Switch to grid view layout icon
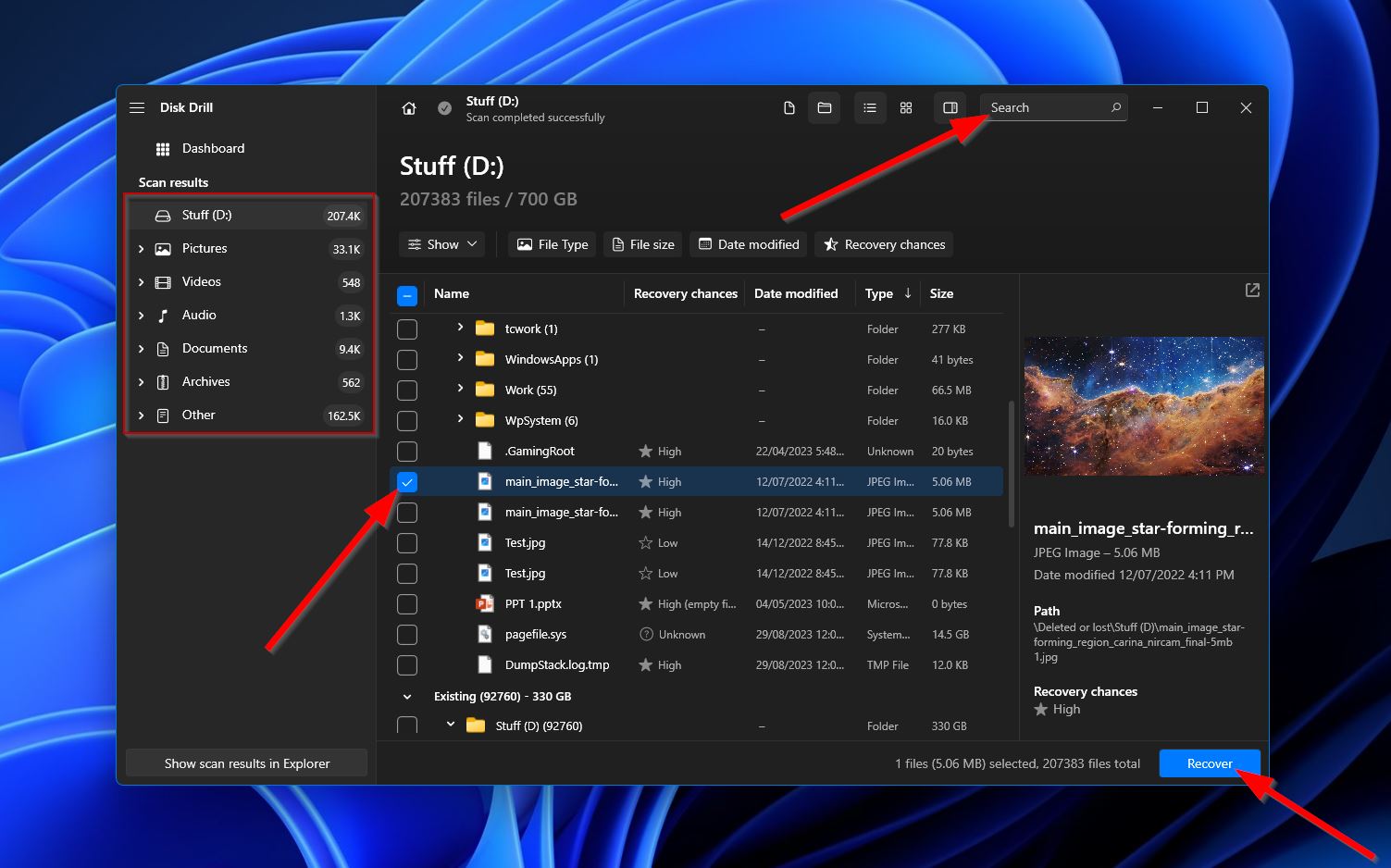The width and height of the screenshot is (1391, 868). tap(906, 108)
